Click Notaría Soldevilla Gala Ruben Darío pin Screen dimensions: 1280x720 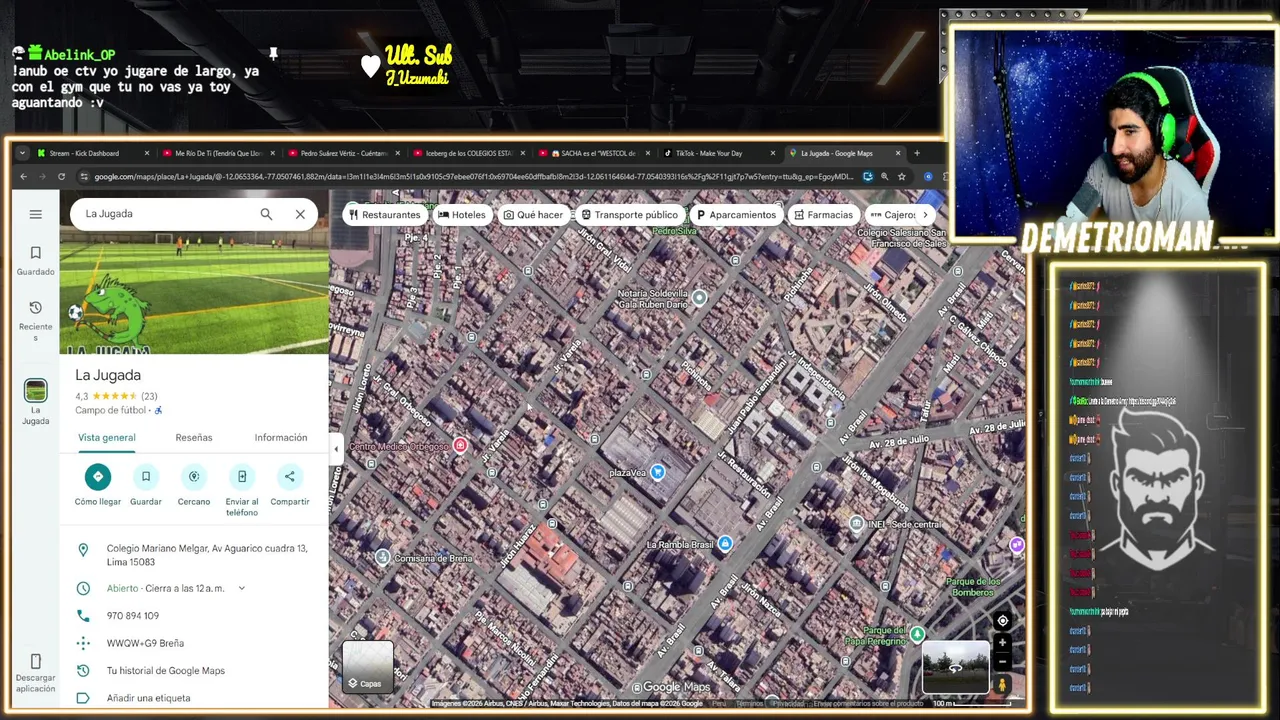tap(699, 298)
